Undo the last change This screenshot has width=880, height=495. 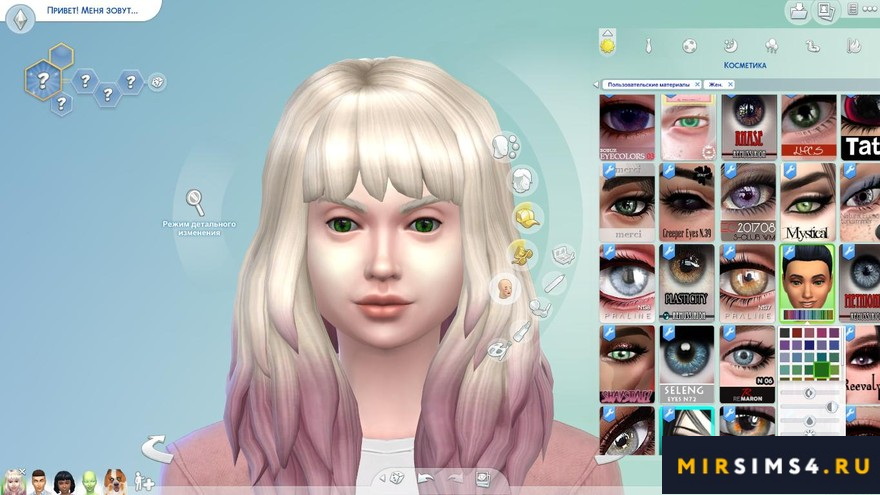(x=426, y=478)
